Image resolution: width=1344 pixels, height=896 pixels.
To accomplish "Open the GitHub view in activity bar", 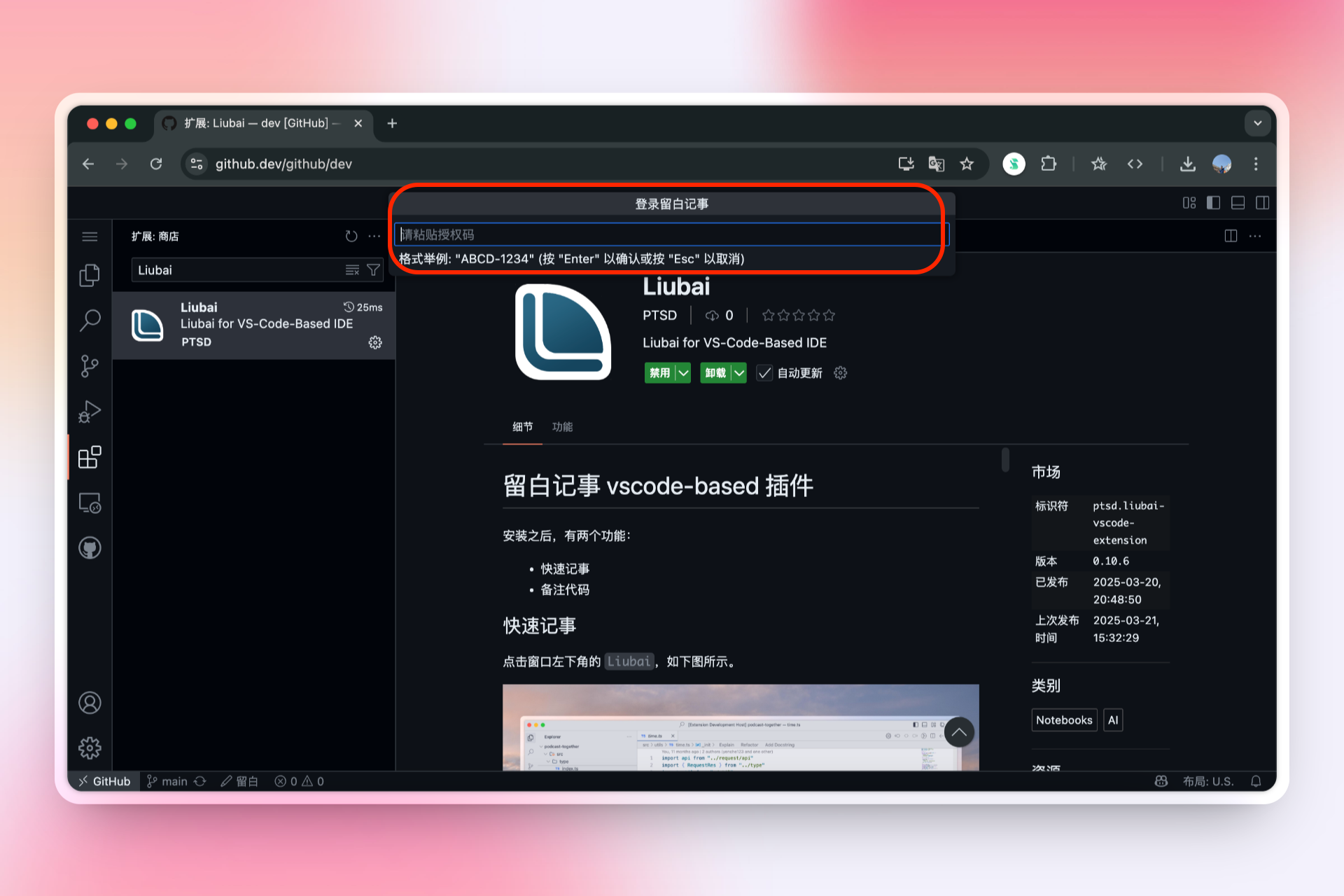I will click(90, 548).
